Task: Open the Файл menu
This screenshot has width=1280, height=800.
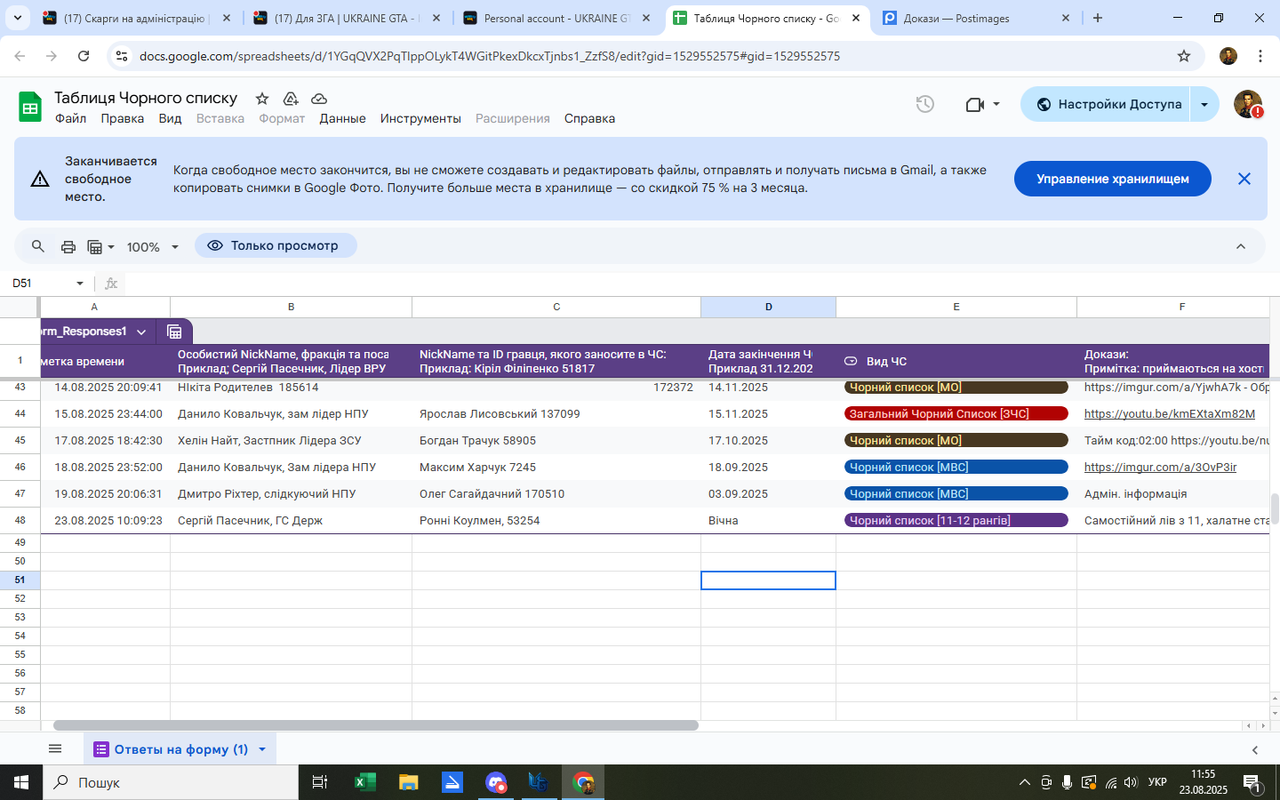Action: [71, 118]
